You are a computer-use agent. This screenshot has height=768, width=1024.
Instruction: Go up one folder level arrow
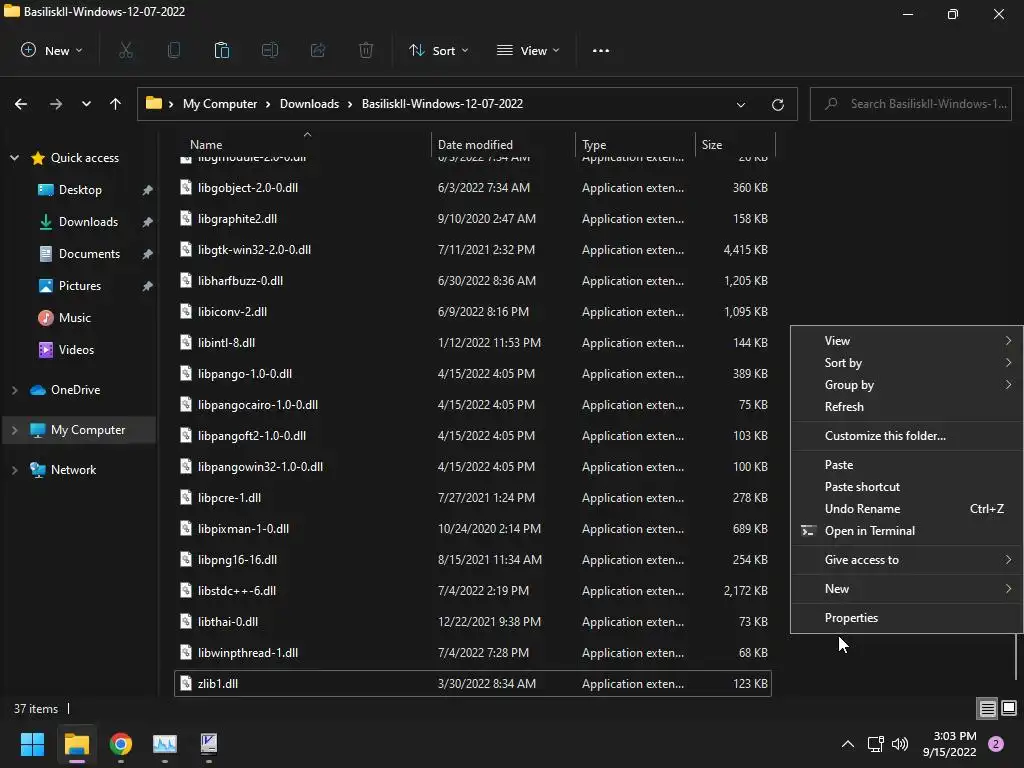pyautogui.click(x=116, y=104)
